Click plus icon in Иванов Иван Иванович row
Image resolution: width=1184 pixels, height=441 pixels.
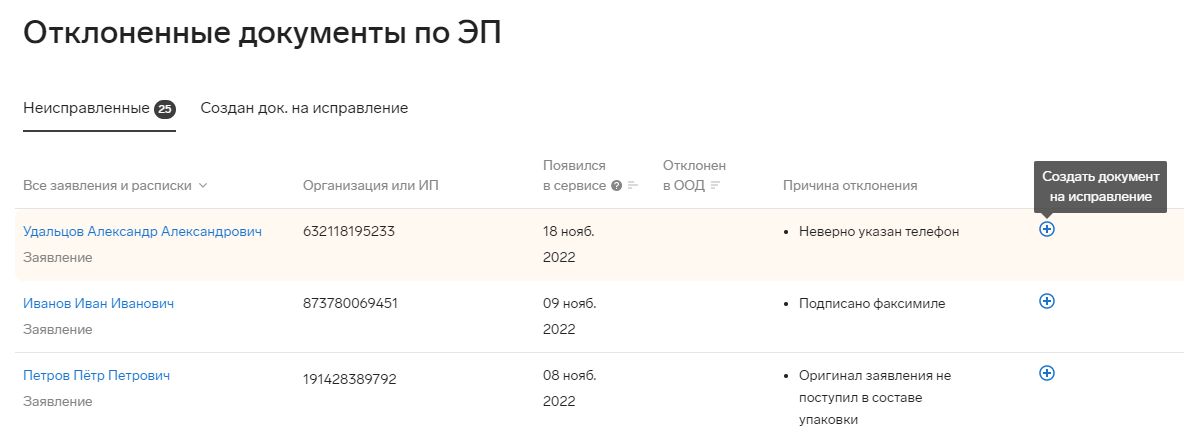point(1047,301)
